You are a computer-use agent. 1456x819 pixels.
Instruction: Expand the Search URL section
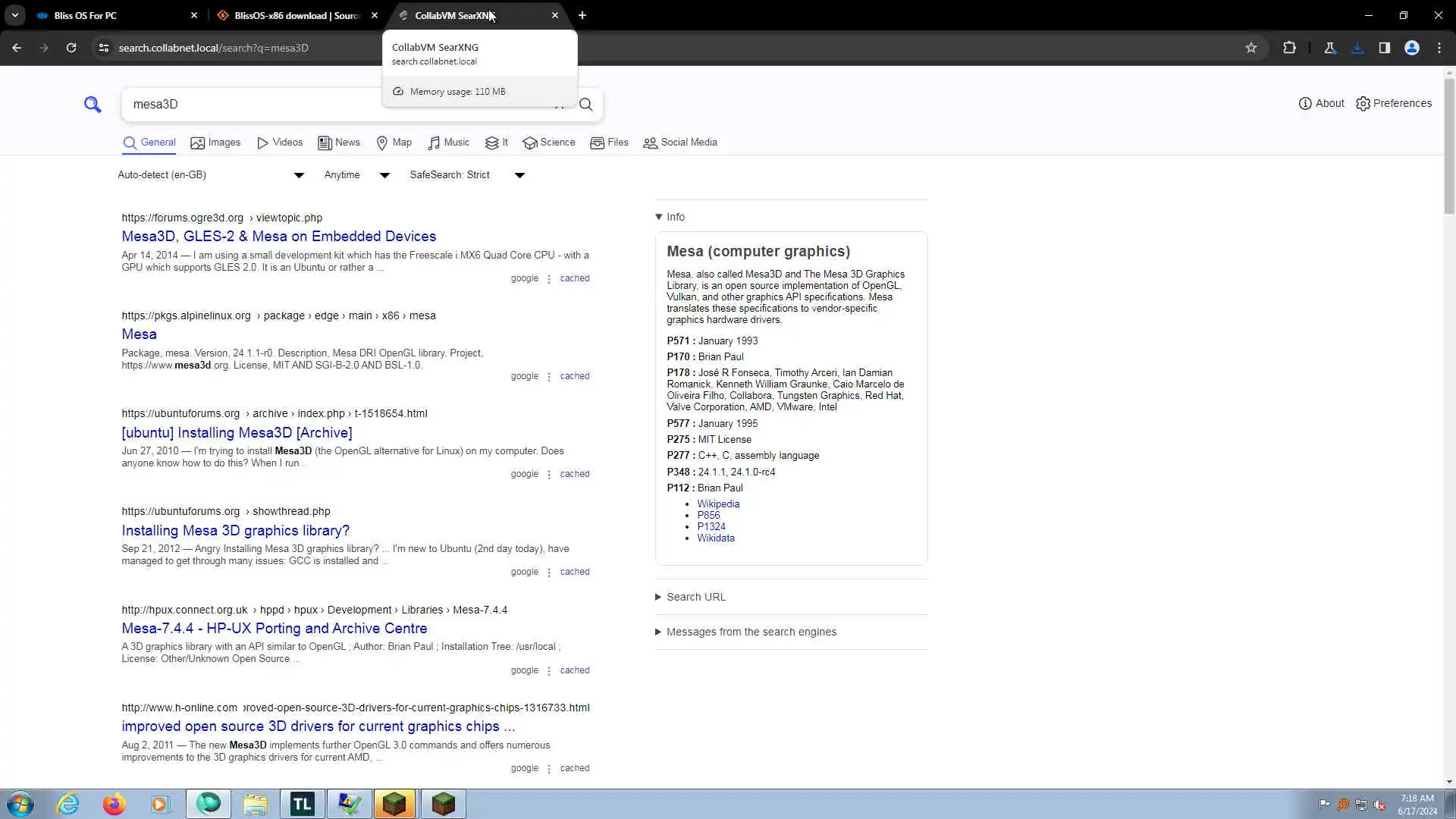pyautogui.click(x=695, y=597)
